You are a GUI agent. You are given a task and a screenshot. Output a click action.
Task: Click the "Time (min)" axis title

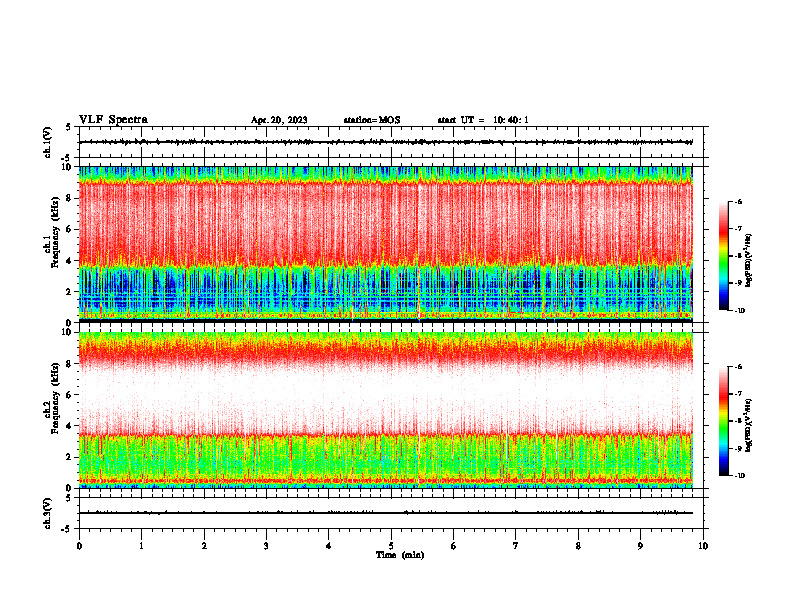pos(400,555)
